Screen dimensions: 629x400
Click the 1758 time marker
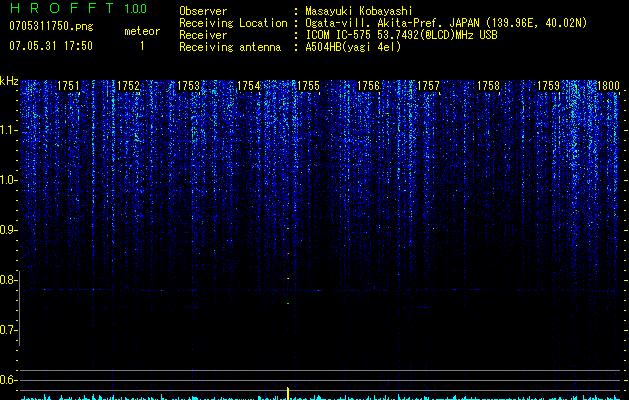(489, 85)
